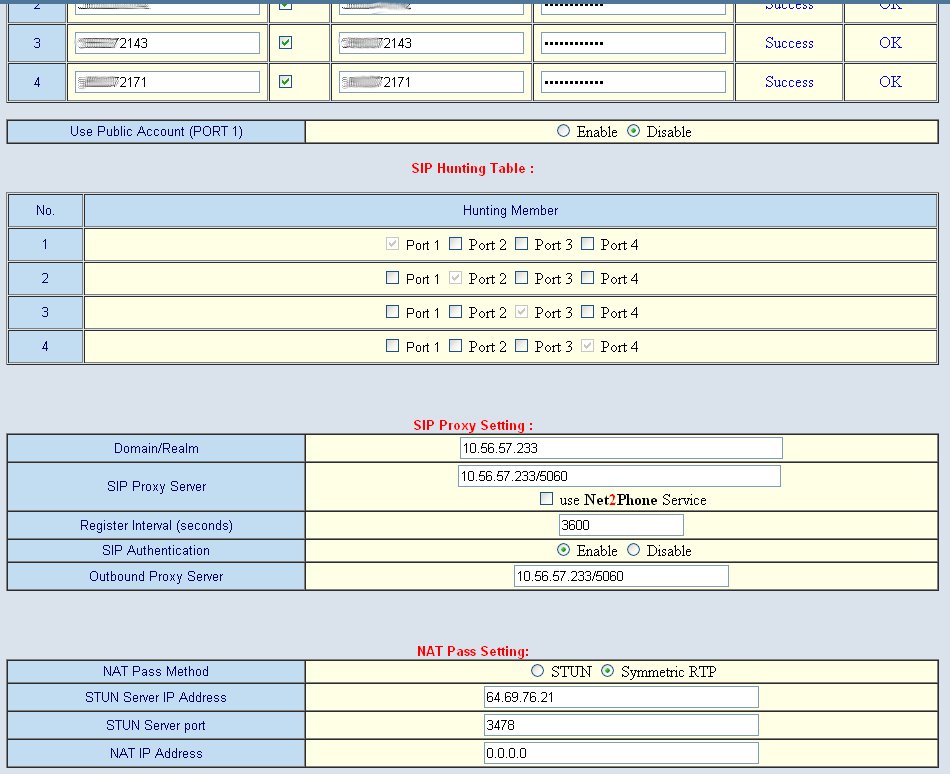Enable Use Public Account radio button
Screen dimensions: 950x774
(563, 132)
